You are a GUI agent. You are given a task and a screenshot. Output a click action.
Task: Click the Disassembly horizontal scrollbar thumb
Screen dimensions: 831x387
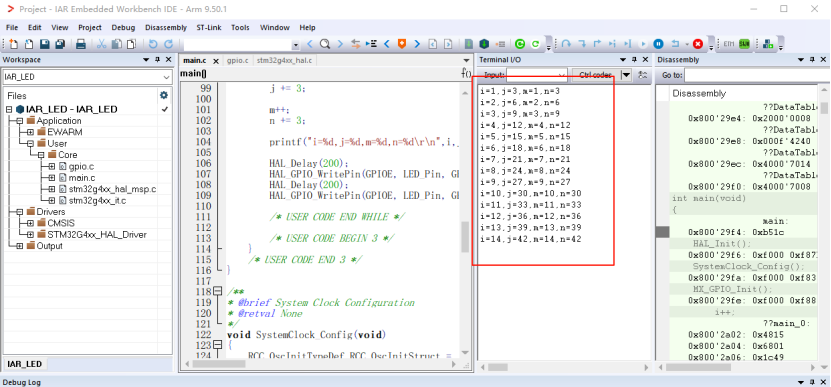[698, 367]
